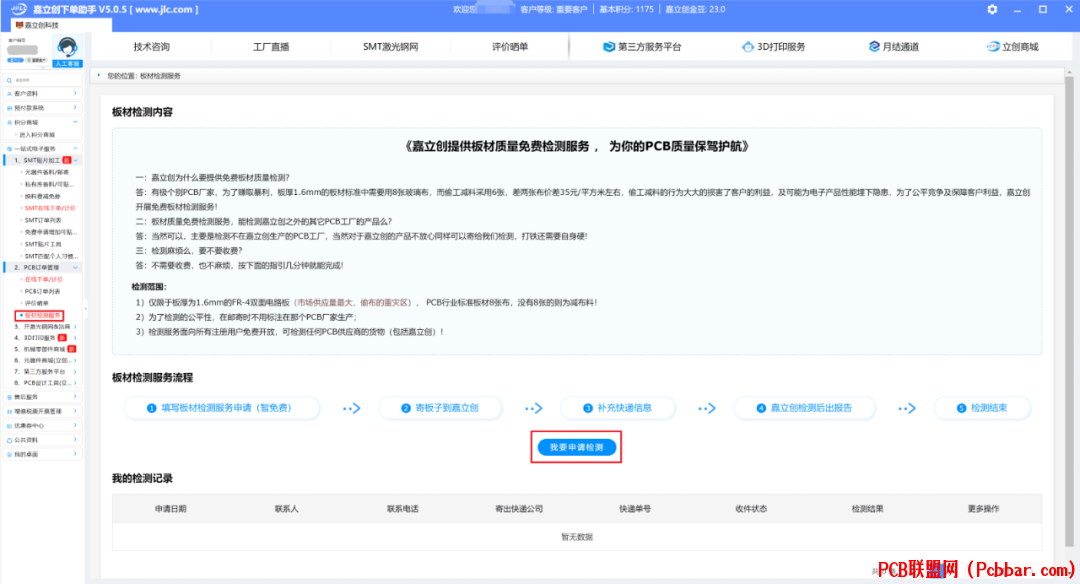
Task: Click the 申请日期 column header
Action: [x=171, y=509]
